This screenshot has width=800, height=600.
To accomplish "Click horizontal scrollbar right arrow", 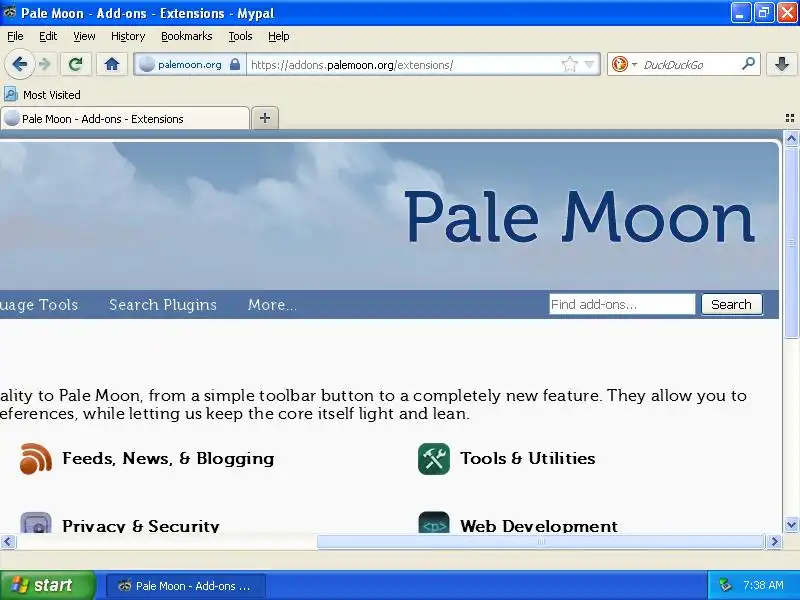I will coord(774,541).
